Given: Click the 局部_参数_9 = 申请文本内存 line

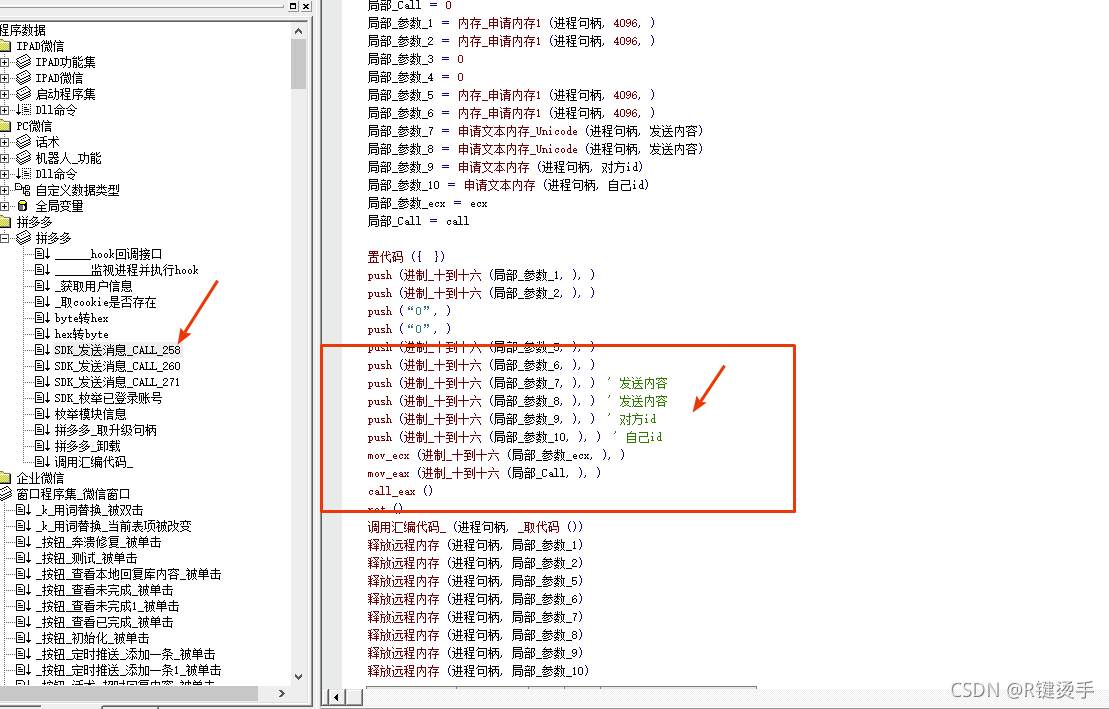Looking at the screenshot, I should coord(505,167).
